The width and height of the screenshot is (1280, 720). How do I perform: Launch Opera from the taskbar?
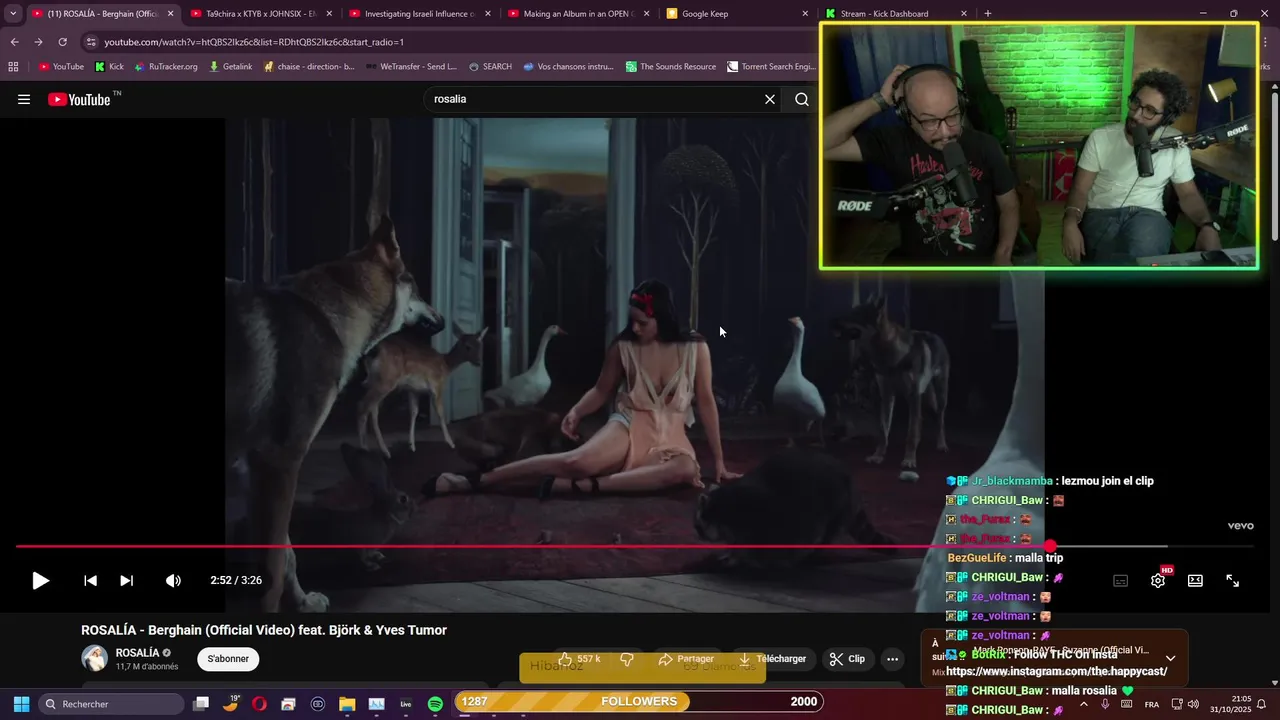pyautogui.click(x=259, y=704)
